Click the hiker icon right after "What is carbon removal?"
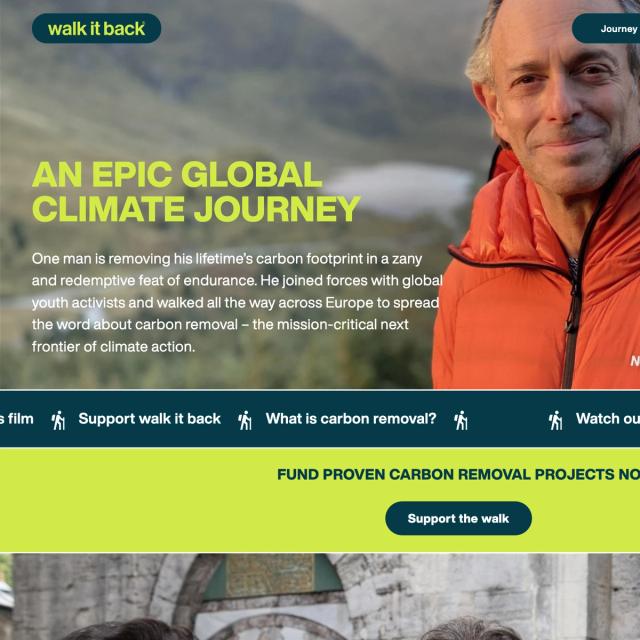The image size is (640, 640). [461, 420]
